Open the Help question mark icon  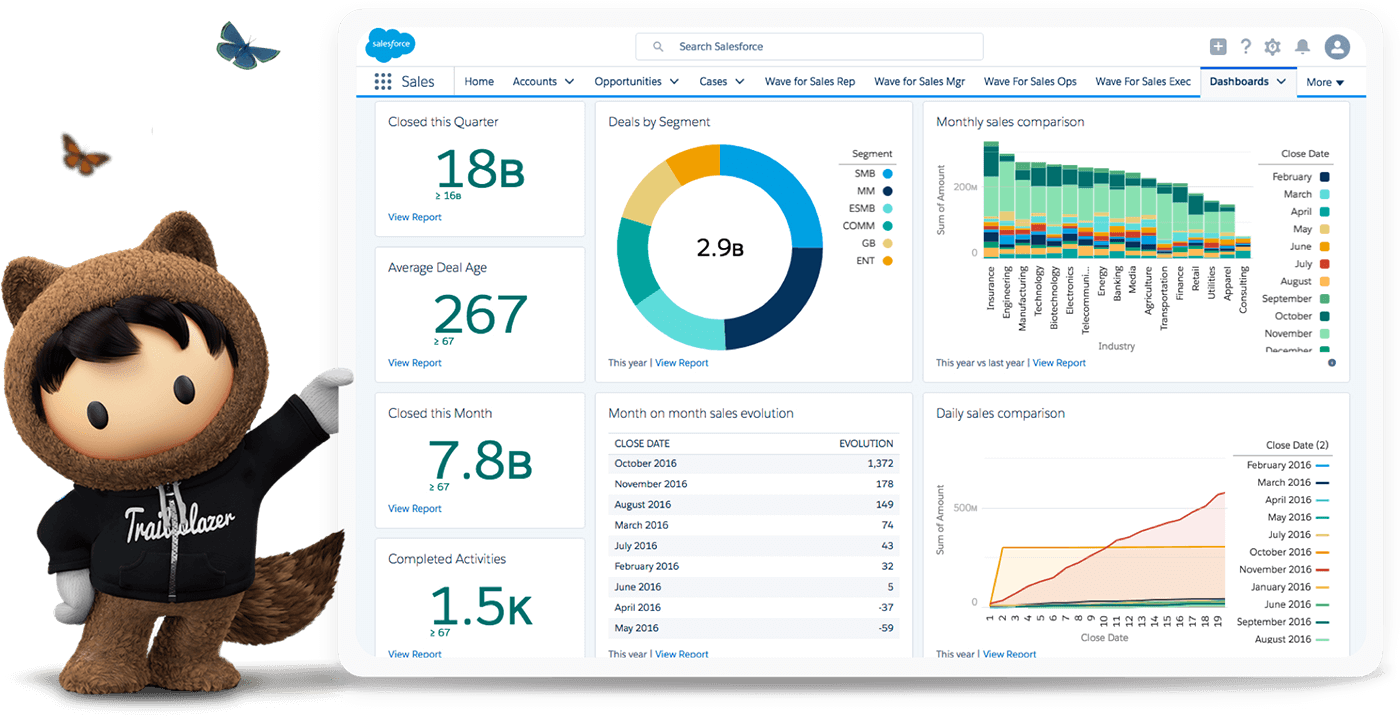(x=1246, y=46)
